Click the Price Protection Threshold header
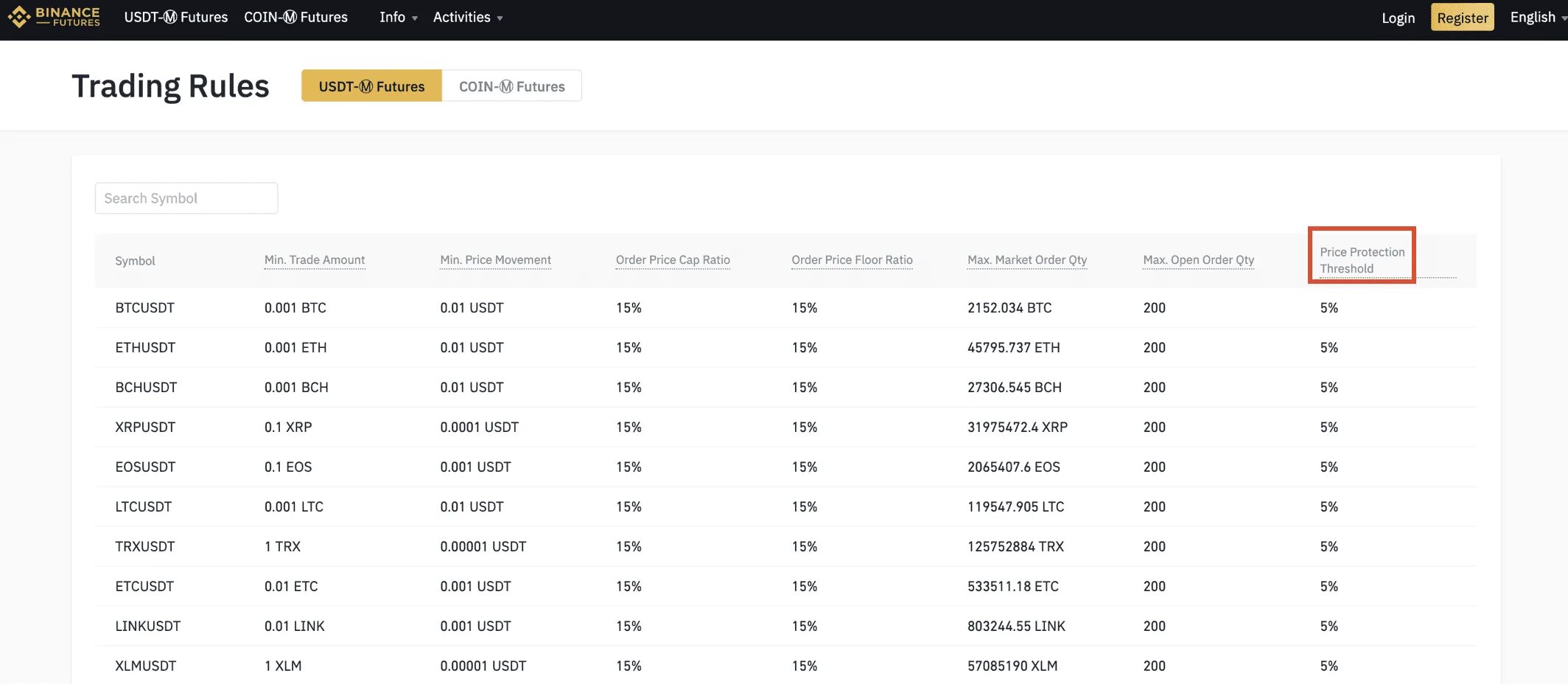 coord(1362,259)
